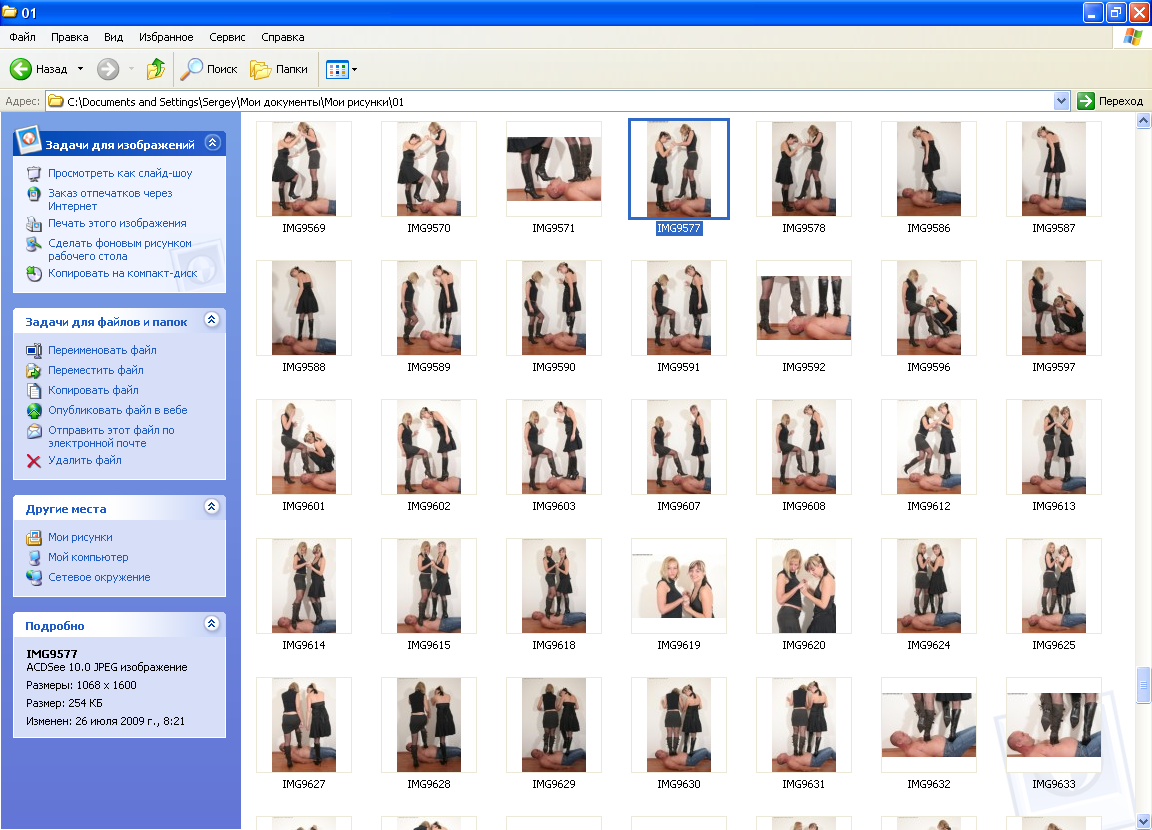The height and width of the screenshot is (830, 1152).
Task: Open the Back history dropdown arrow
Action: 80,69
